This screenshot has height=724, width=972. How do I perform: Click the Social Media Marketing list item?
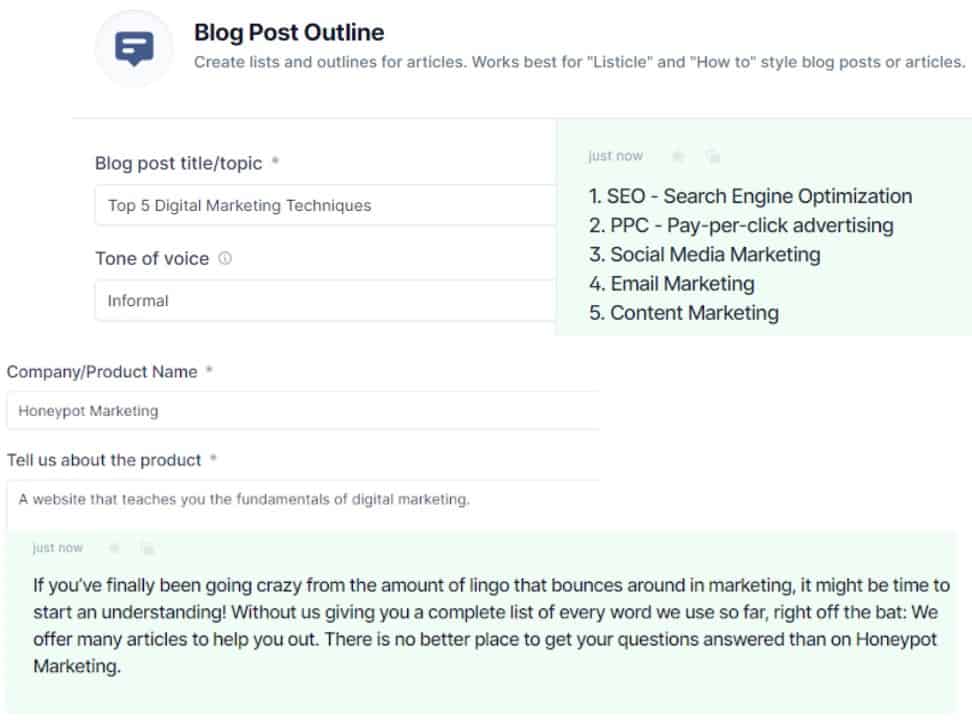[704, 254]
